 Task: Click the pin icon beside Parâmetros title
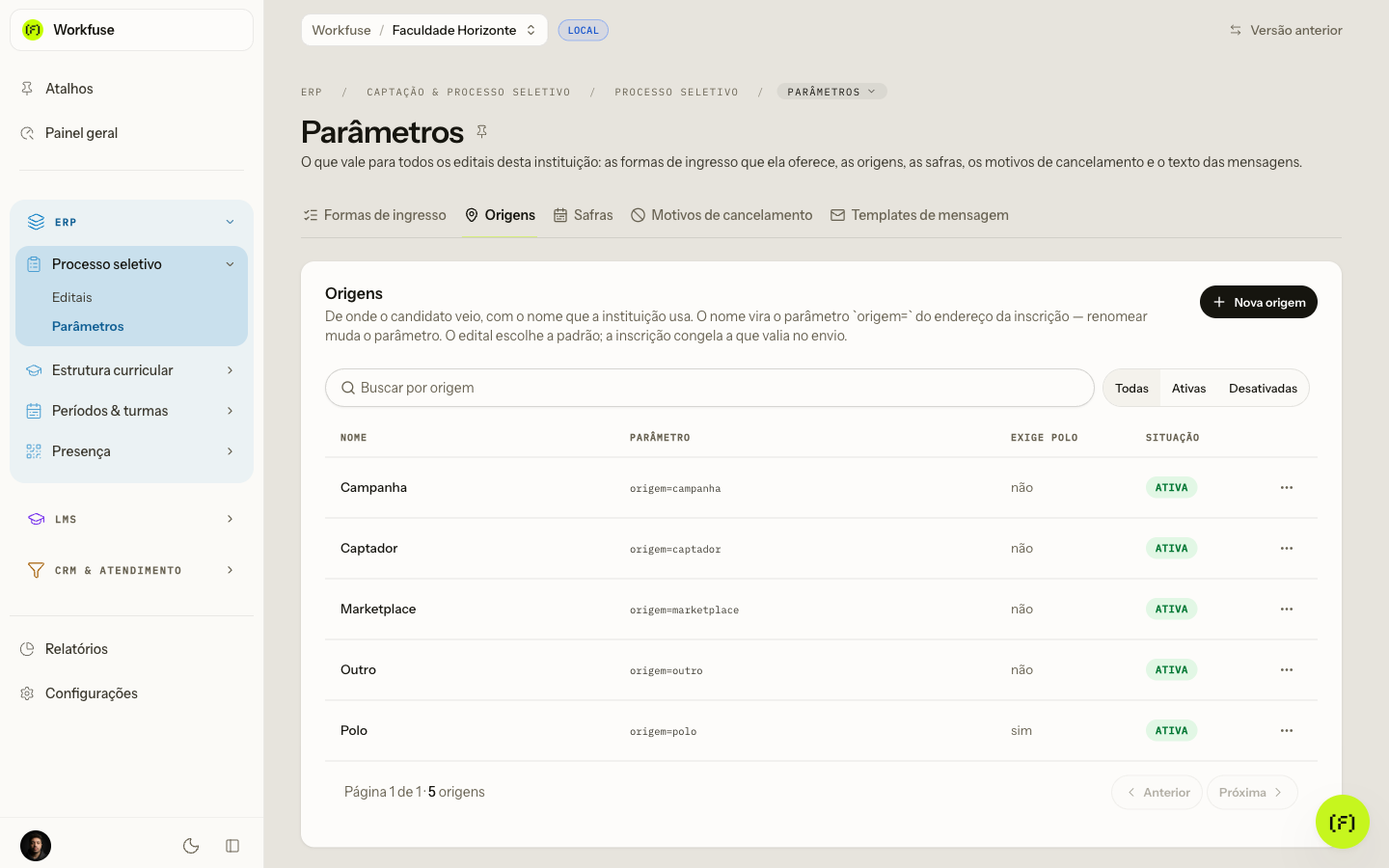tap(482, 131)
